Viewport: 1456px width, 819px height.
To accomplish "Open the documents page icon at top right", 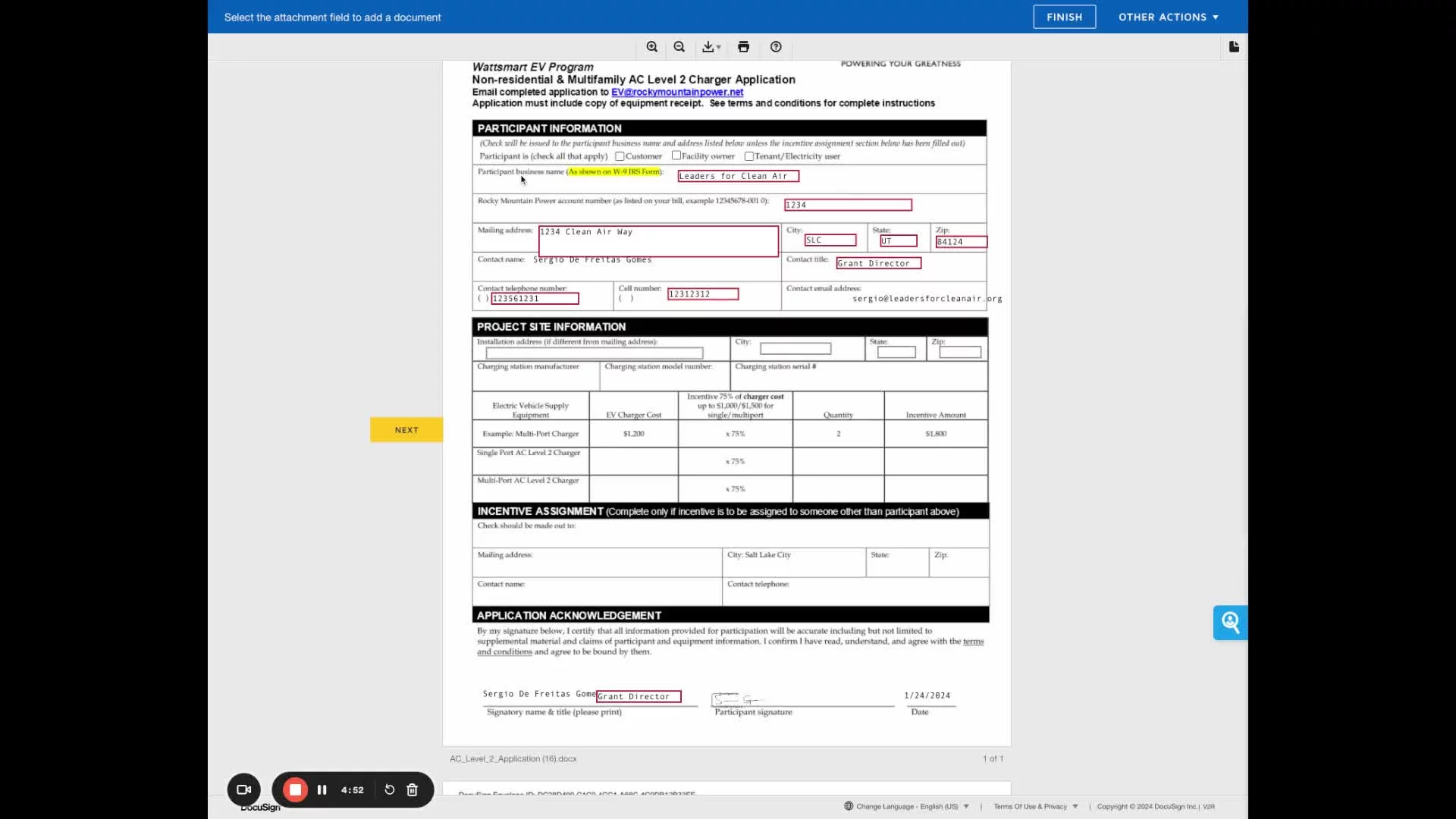I will [x=1234, y=47].
